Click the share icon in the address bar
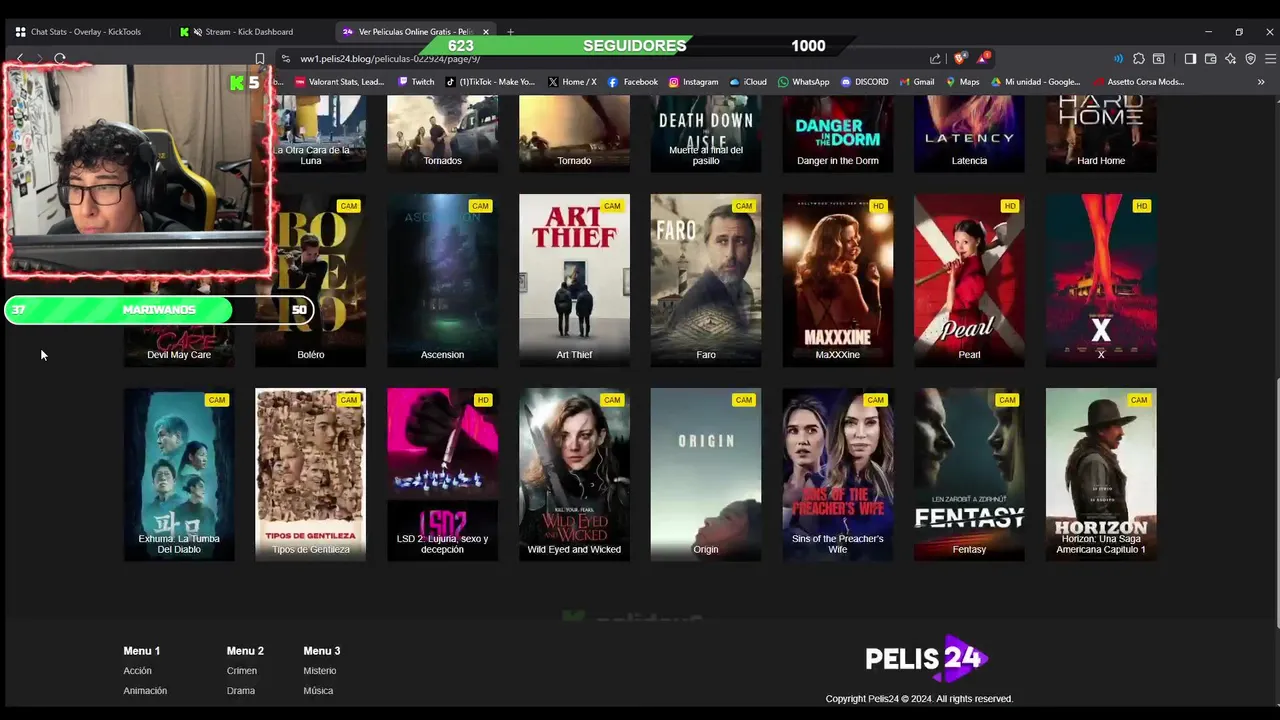The height and width of the screenshot is (720, 1280). click(935, 59)
